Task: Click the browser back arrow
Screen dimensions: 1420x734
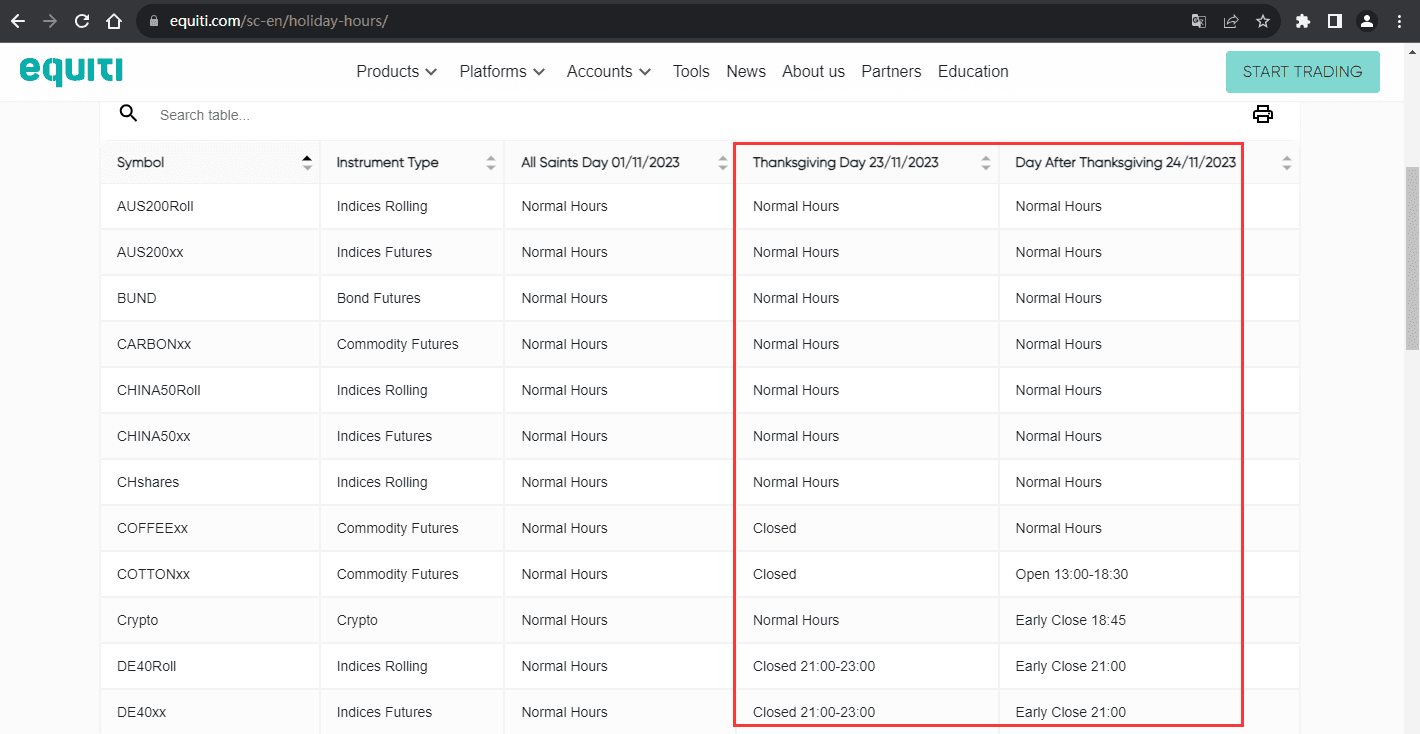Action: point(18,21)
